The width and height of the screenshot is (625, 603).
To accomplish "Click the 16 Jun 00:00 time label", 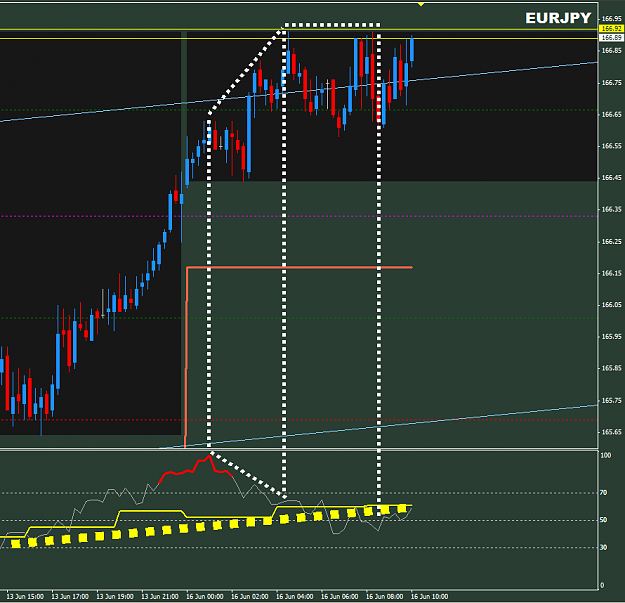I will 204,596.
